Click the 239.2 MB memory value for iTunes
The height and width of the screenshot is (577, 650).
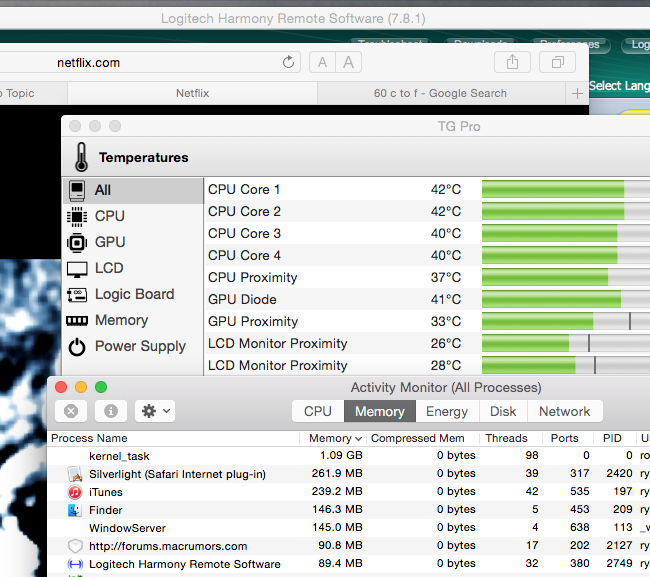pos(337,491)
